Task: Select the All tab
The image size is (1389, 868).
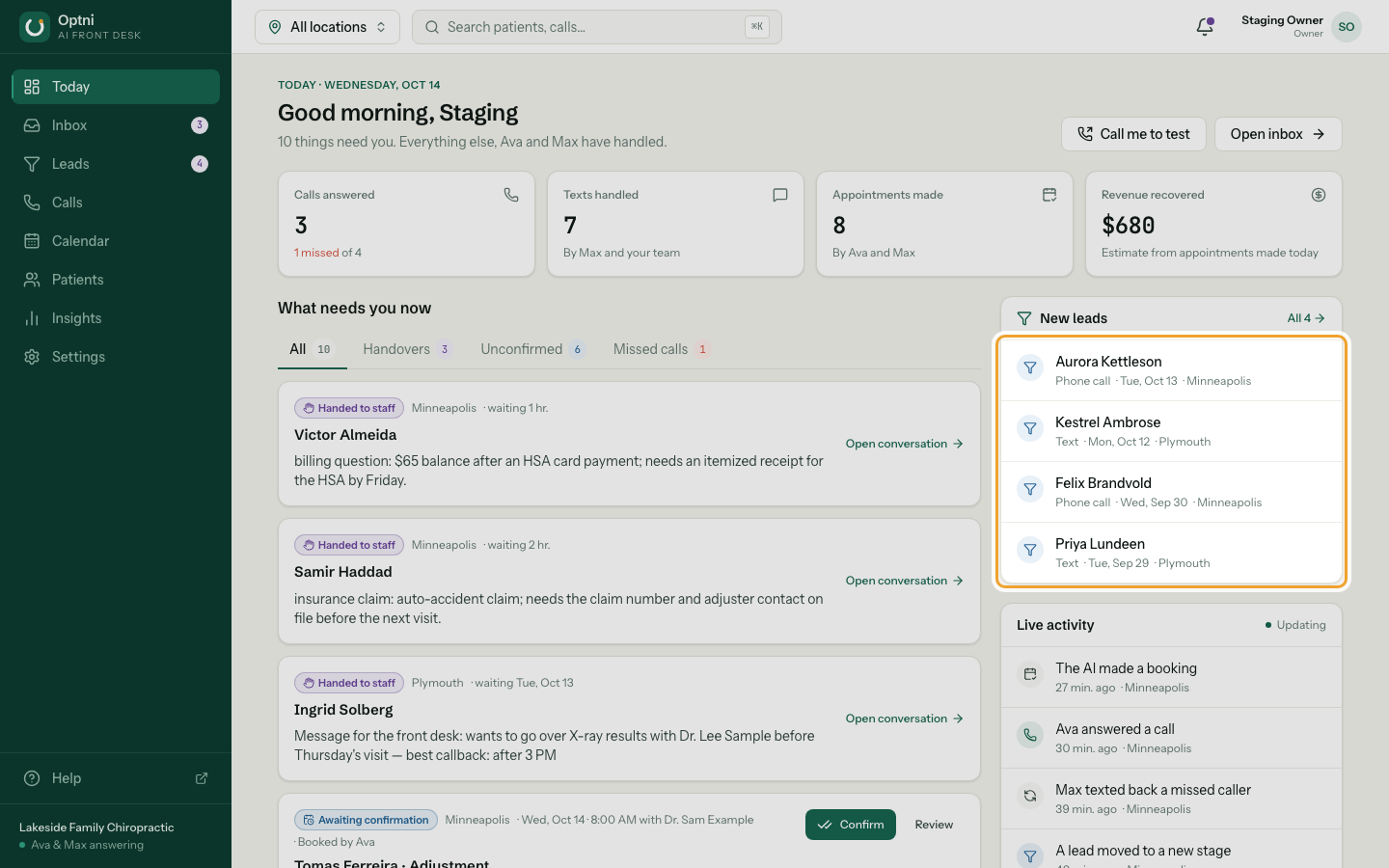Action: [311, 349]
